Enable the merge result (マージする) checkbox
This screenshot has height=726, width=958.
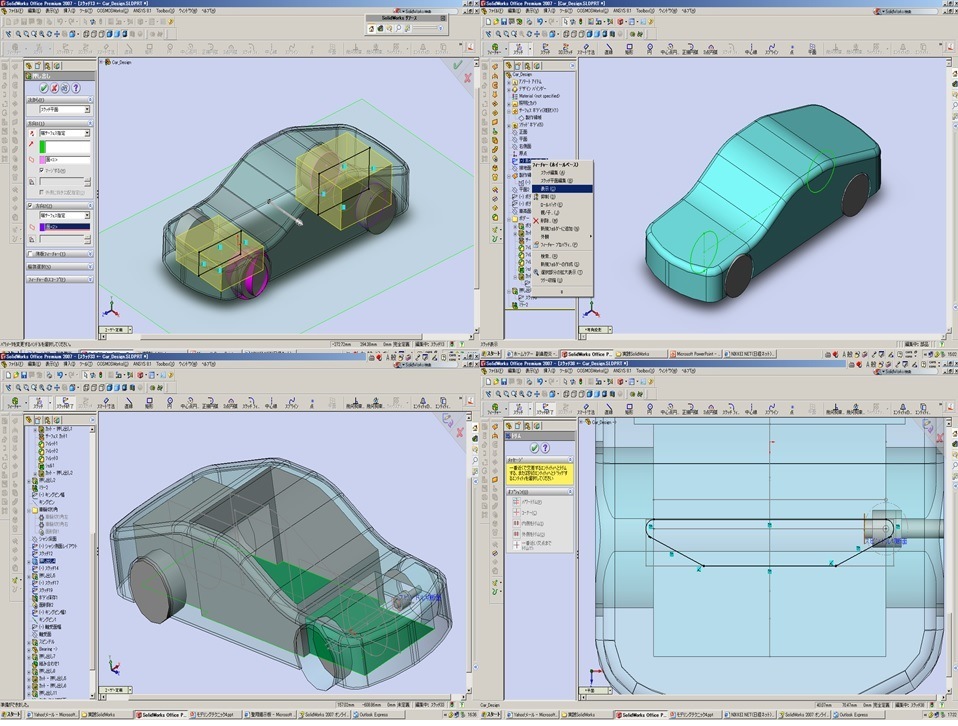point(41,171)
